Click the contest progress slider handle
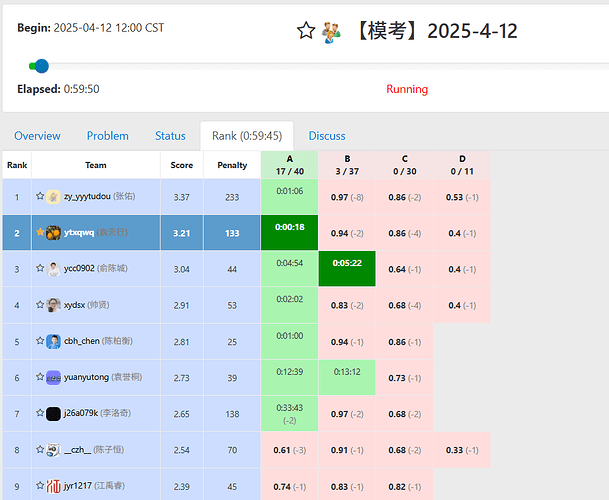Viewport: 609px width, 500px height. [42, 66]
